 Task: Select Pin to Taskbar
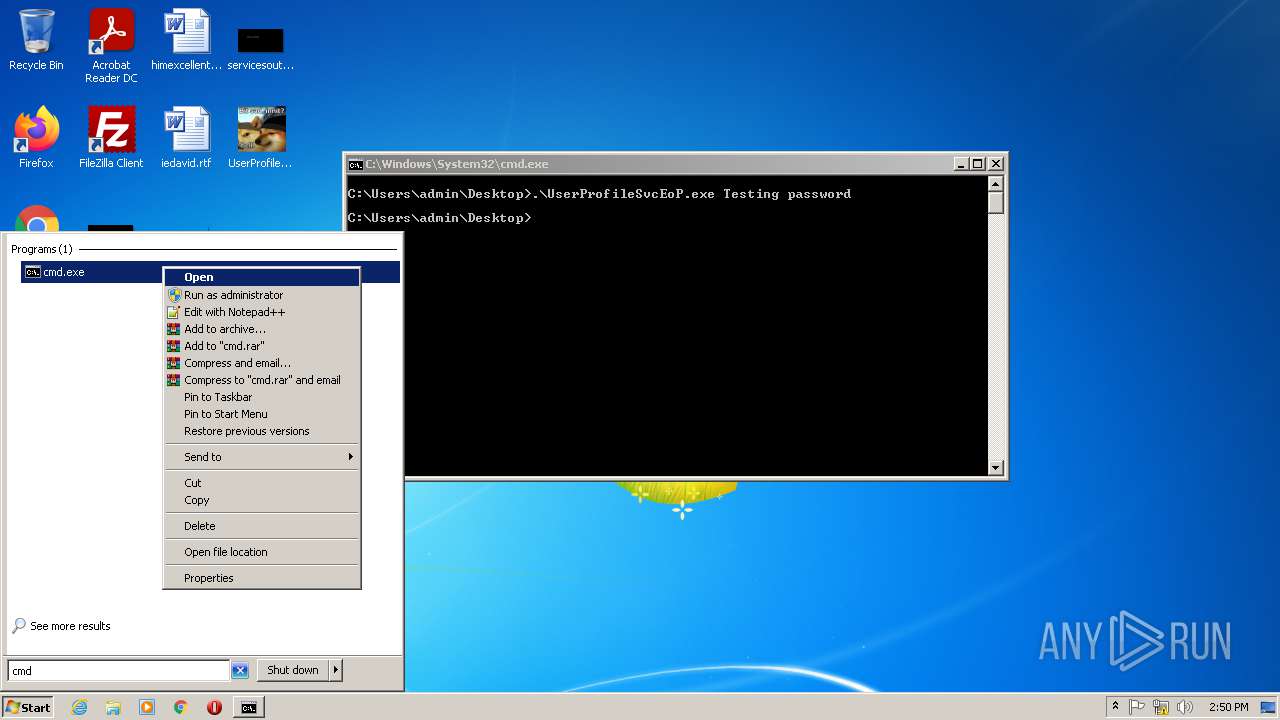(x=262, y=397)
